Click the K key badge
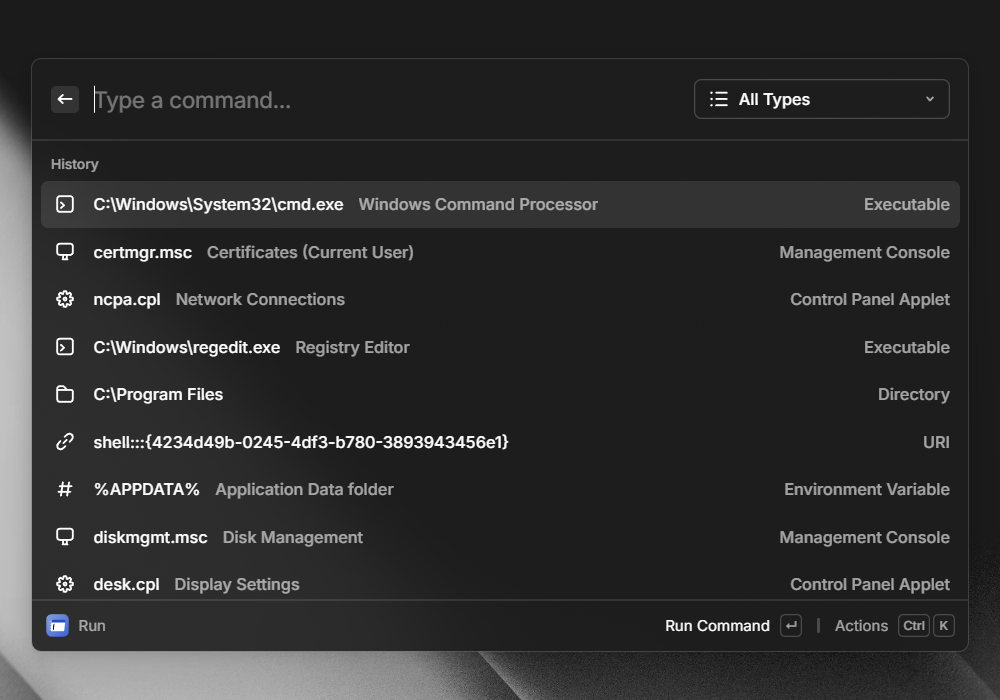The image size is (1000, 700). click(943, 625)
